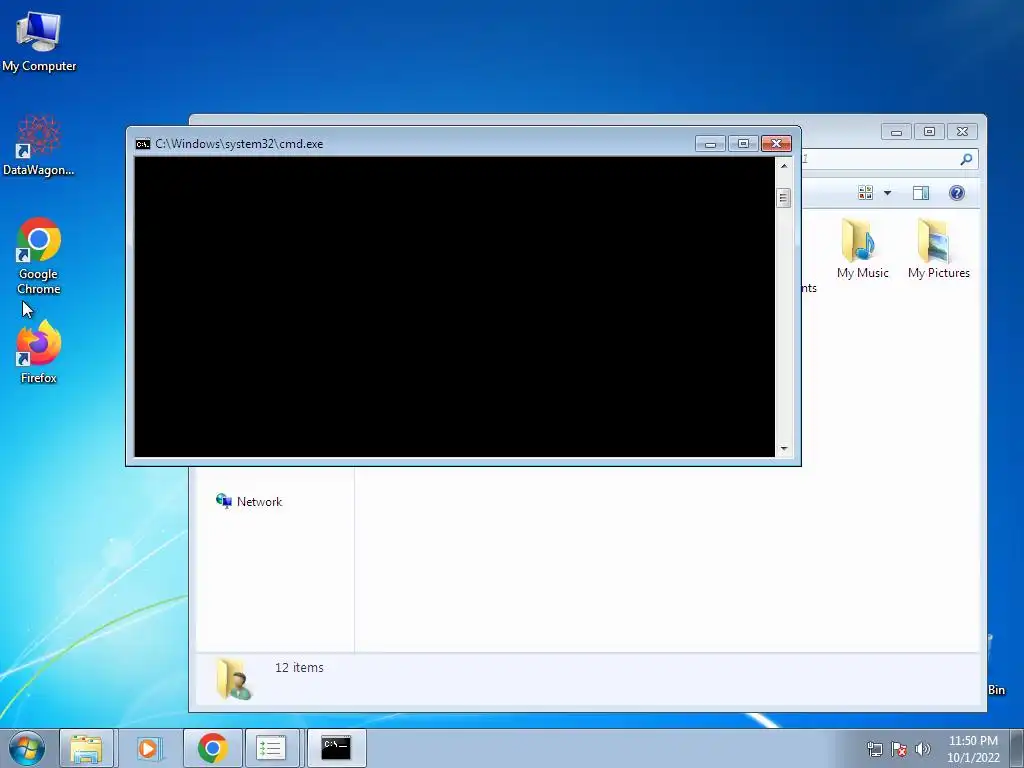The image size is (1024, 768).
Task: Maximize the cmd.exe window
Action: [743, 144]
